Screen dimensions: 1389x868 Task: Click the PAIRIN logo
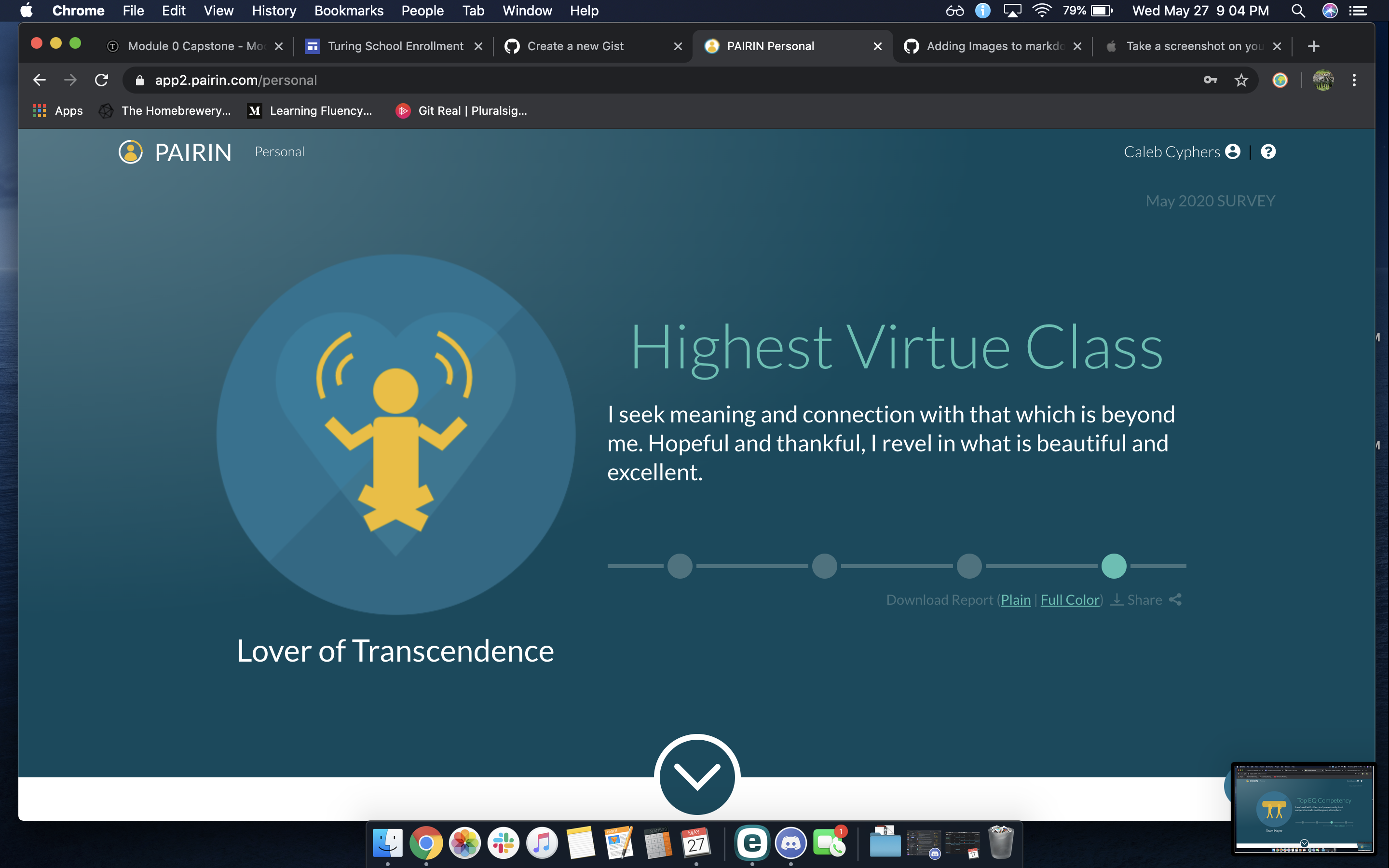click(x=175, y=152)
